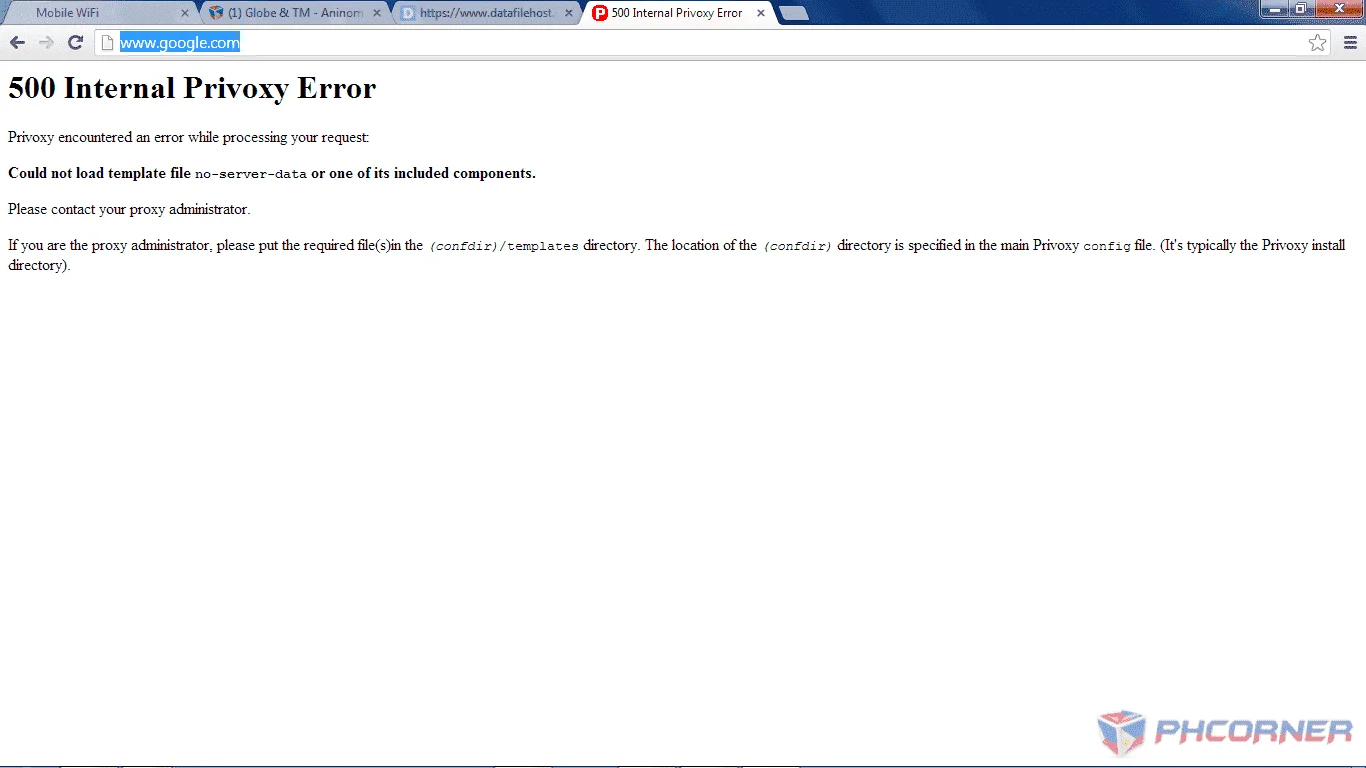This screenshot has height=768, width=1366.
Task: Close the Mobile WiFi tab
Action: click(x=184, y=13)
